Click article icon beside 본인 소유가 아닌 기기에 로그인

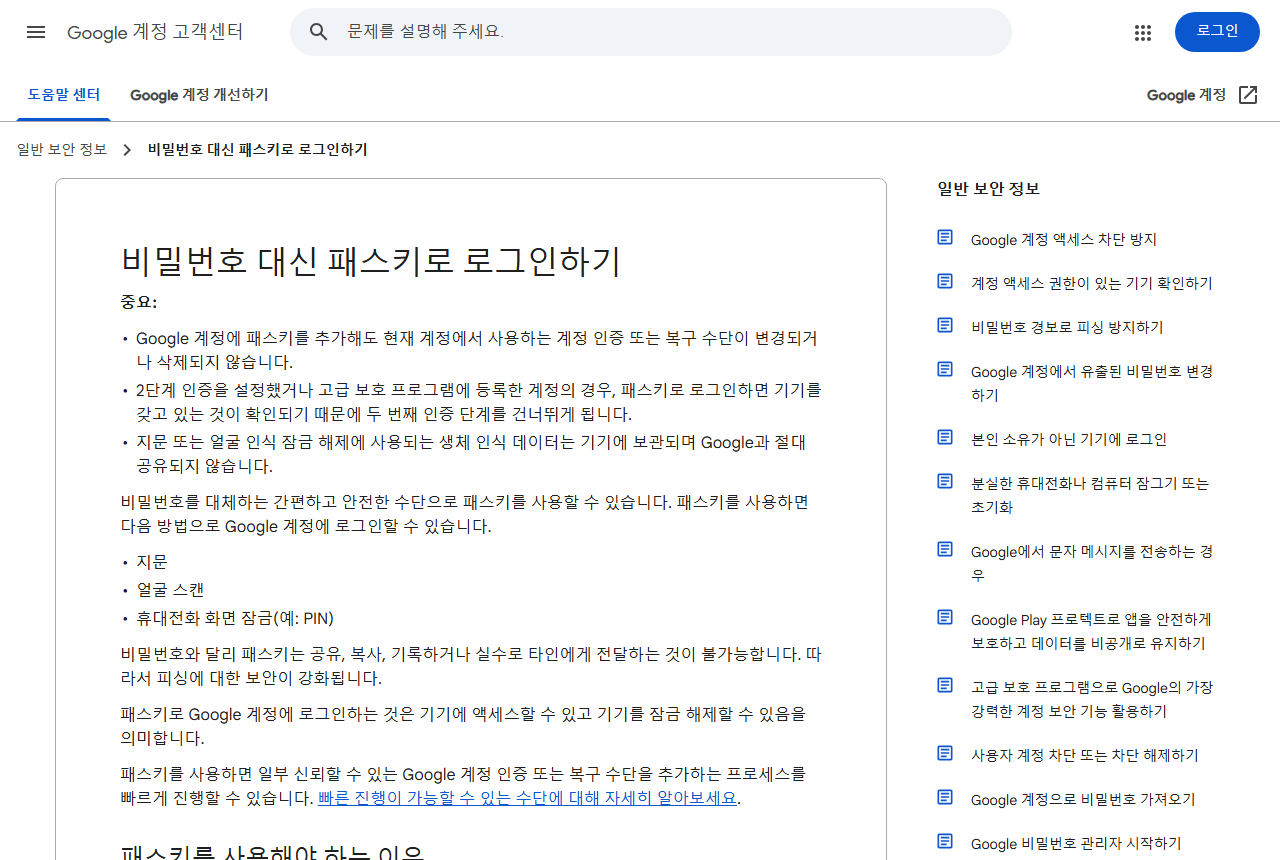945,437
